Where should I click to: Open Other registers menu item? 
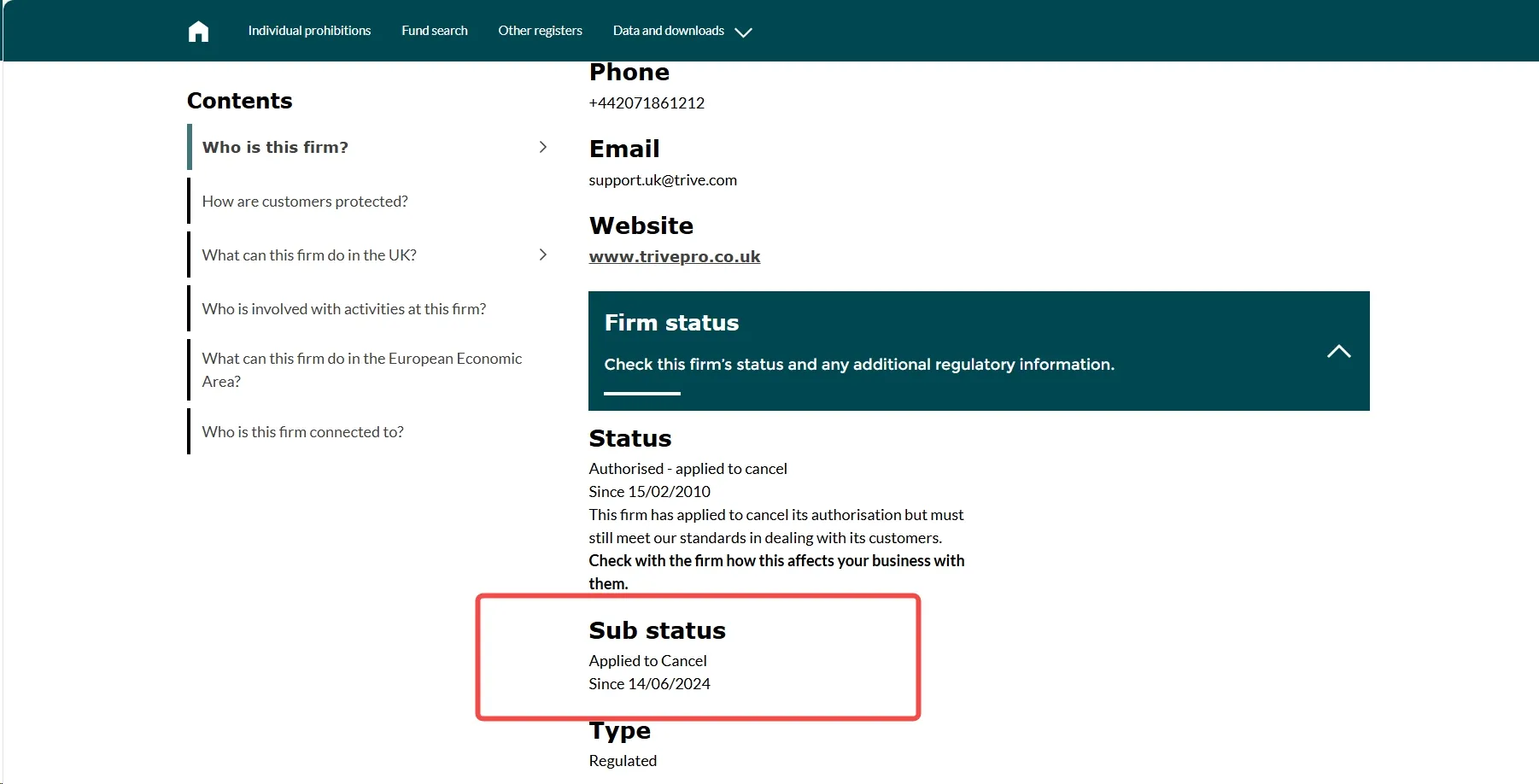[x=540, y=31]
